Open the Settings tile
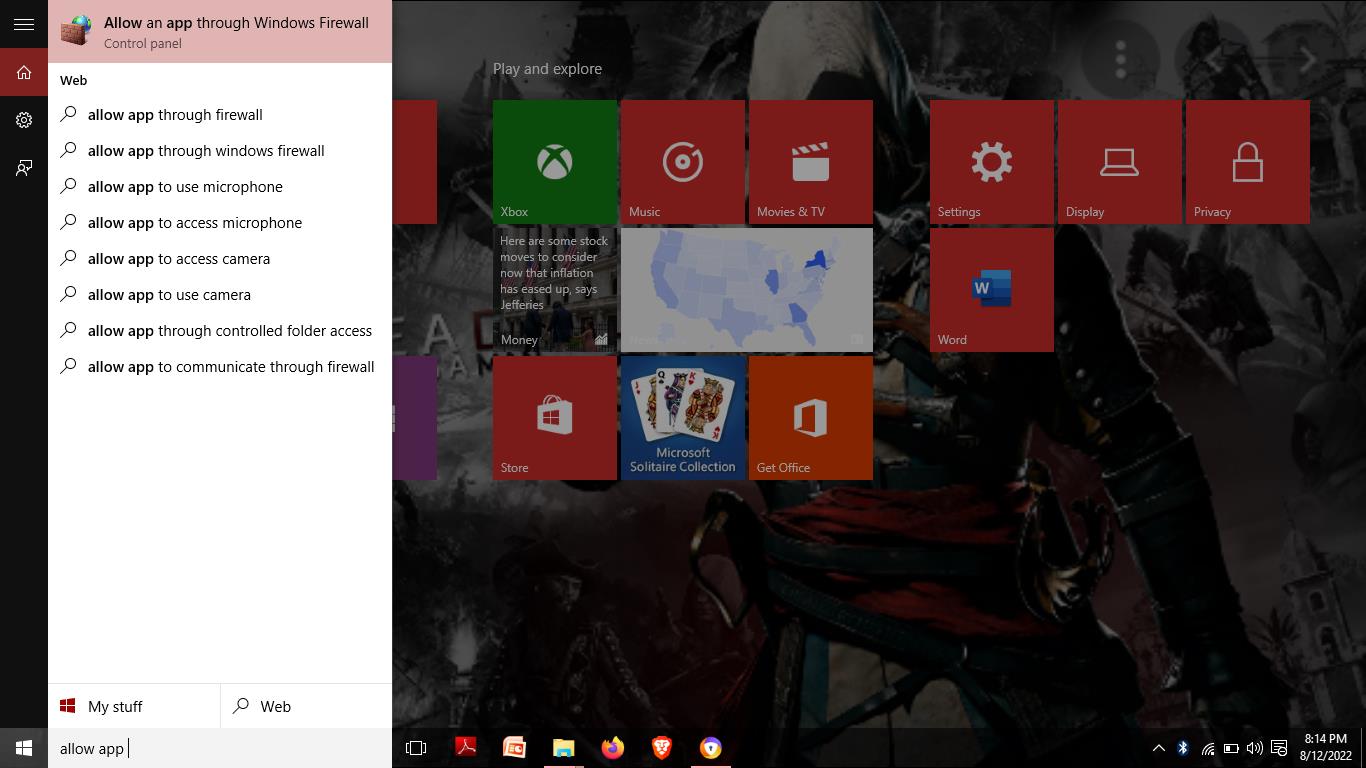The width and height of the screenshot is (1366, 768). pyautogui.click(x=992, y=162)
